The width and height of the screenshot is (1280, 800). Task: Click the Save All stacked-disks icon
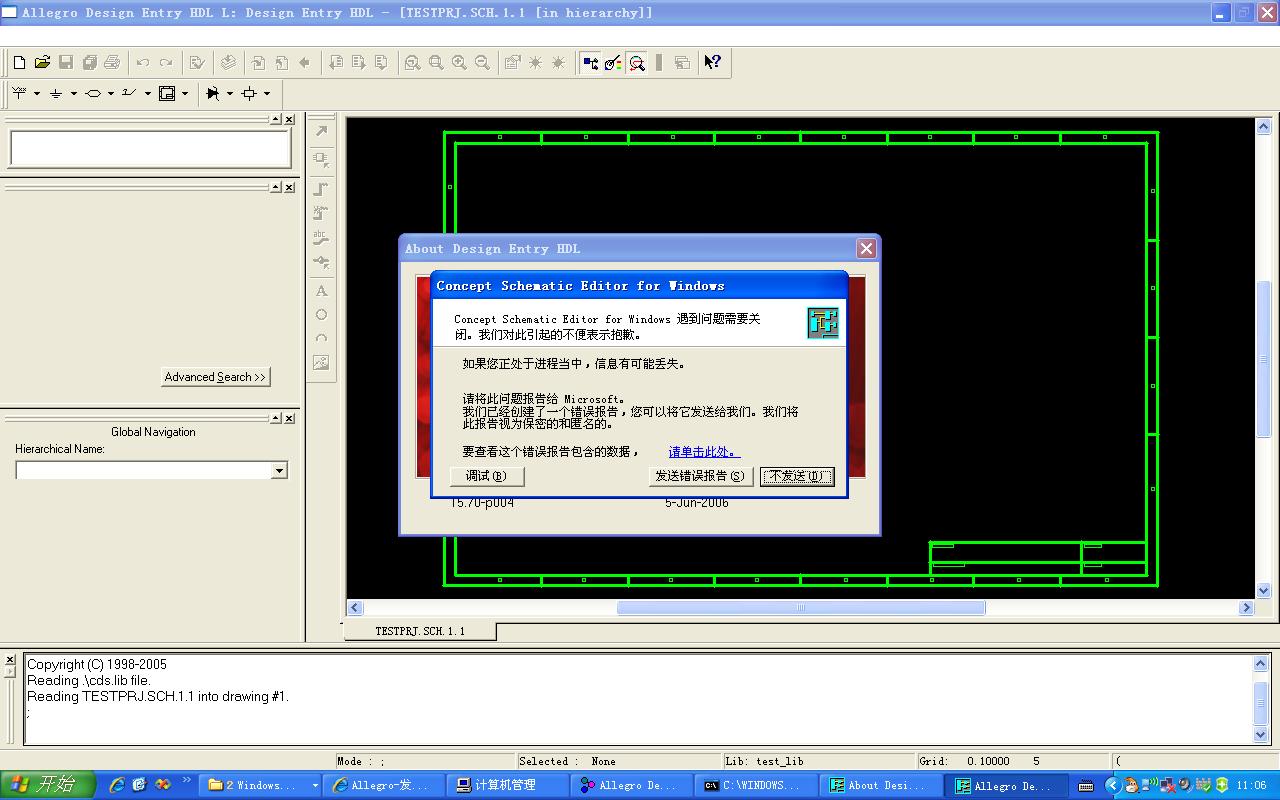(89, 62)
